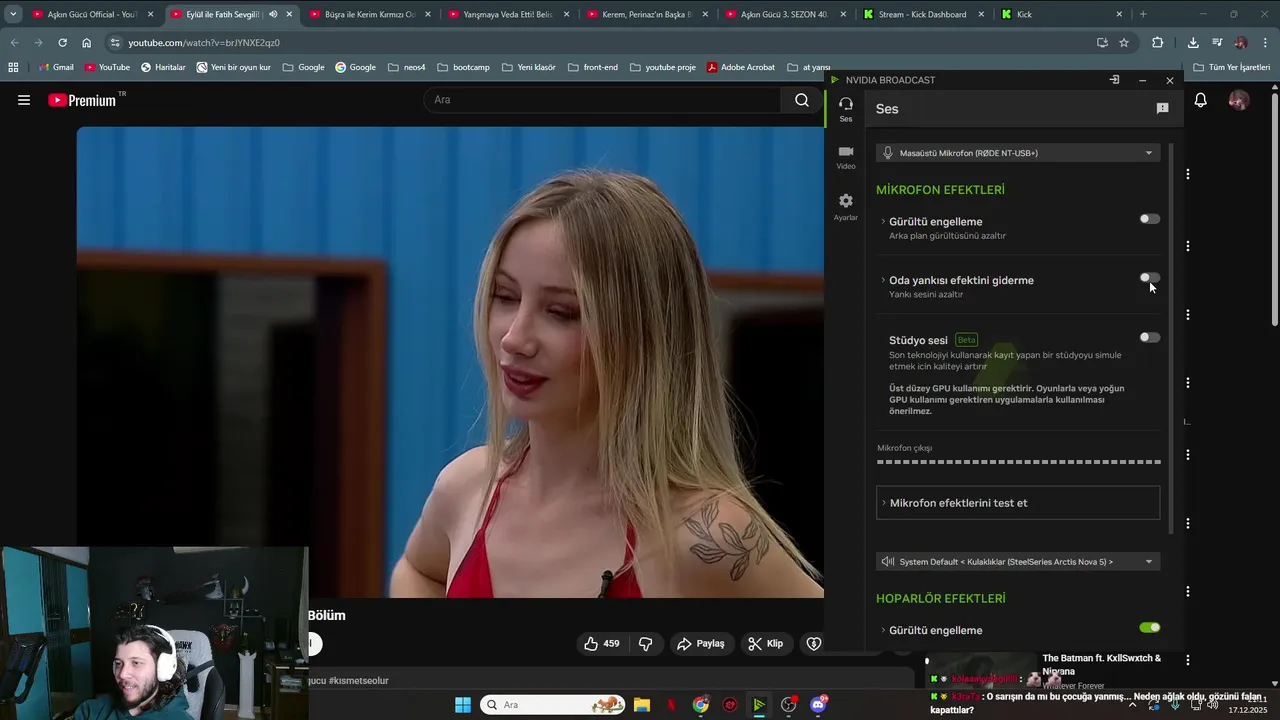Viewport: 1280px width, 720px height.
Task: Click the NVIDIA Broadcast panel scrollbar
Action: pyautogui.click(x=1171, y=338)
